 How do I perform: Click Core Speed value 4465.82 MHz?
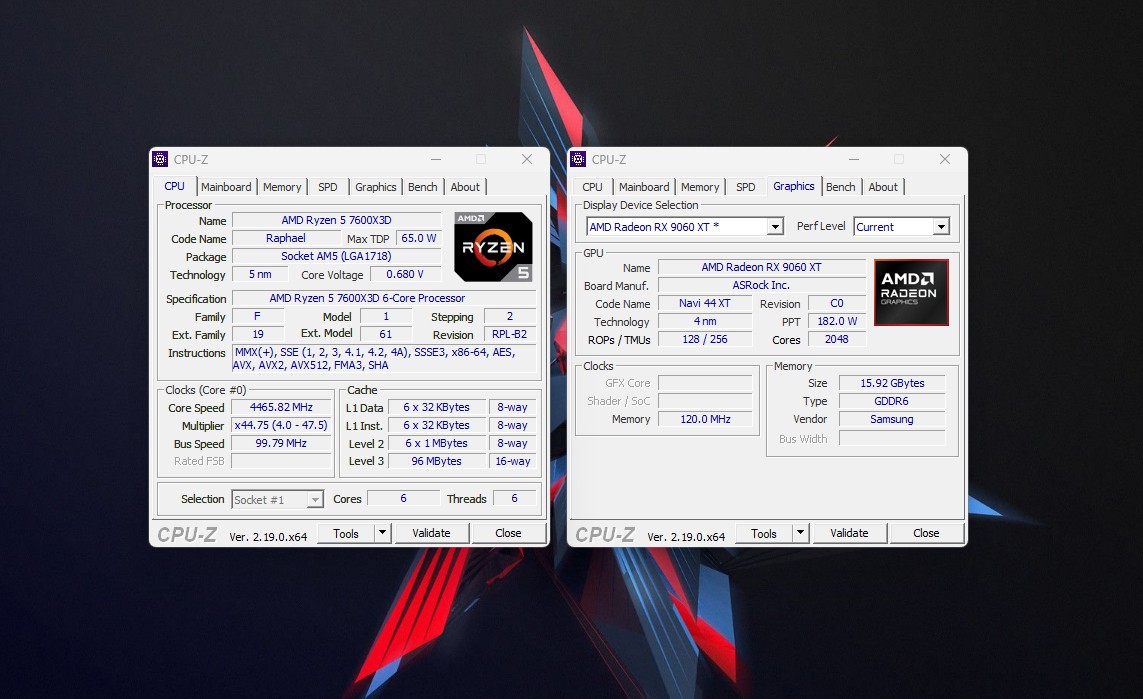[x=281, y=407]
